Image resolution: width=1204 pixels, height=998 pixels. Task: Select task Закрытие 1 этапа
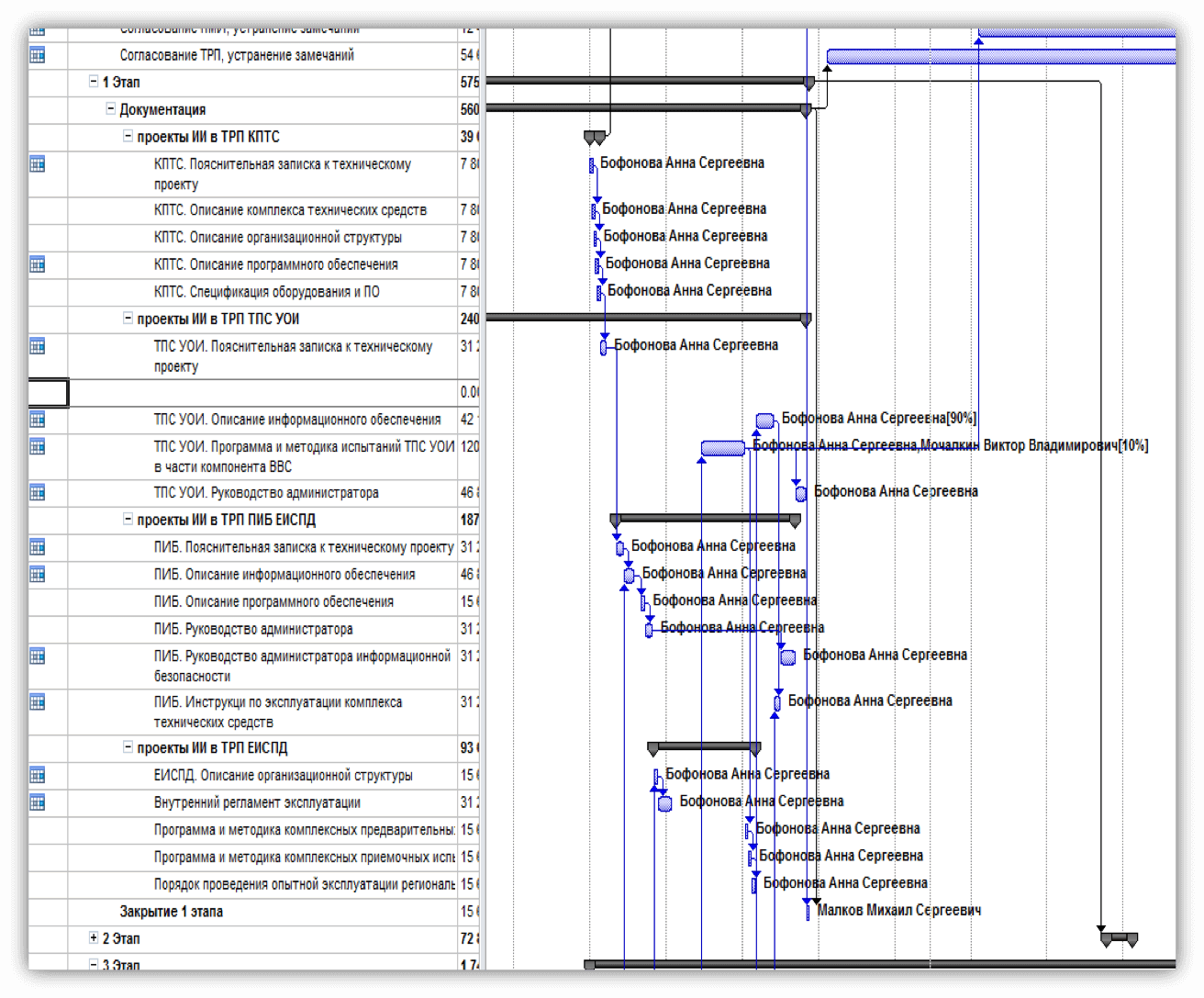pos(171,912)
